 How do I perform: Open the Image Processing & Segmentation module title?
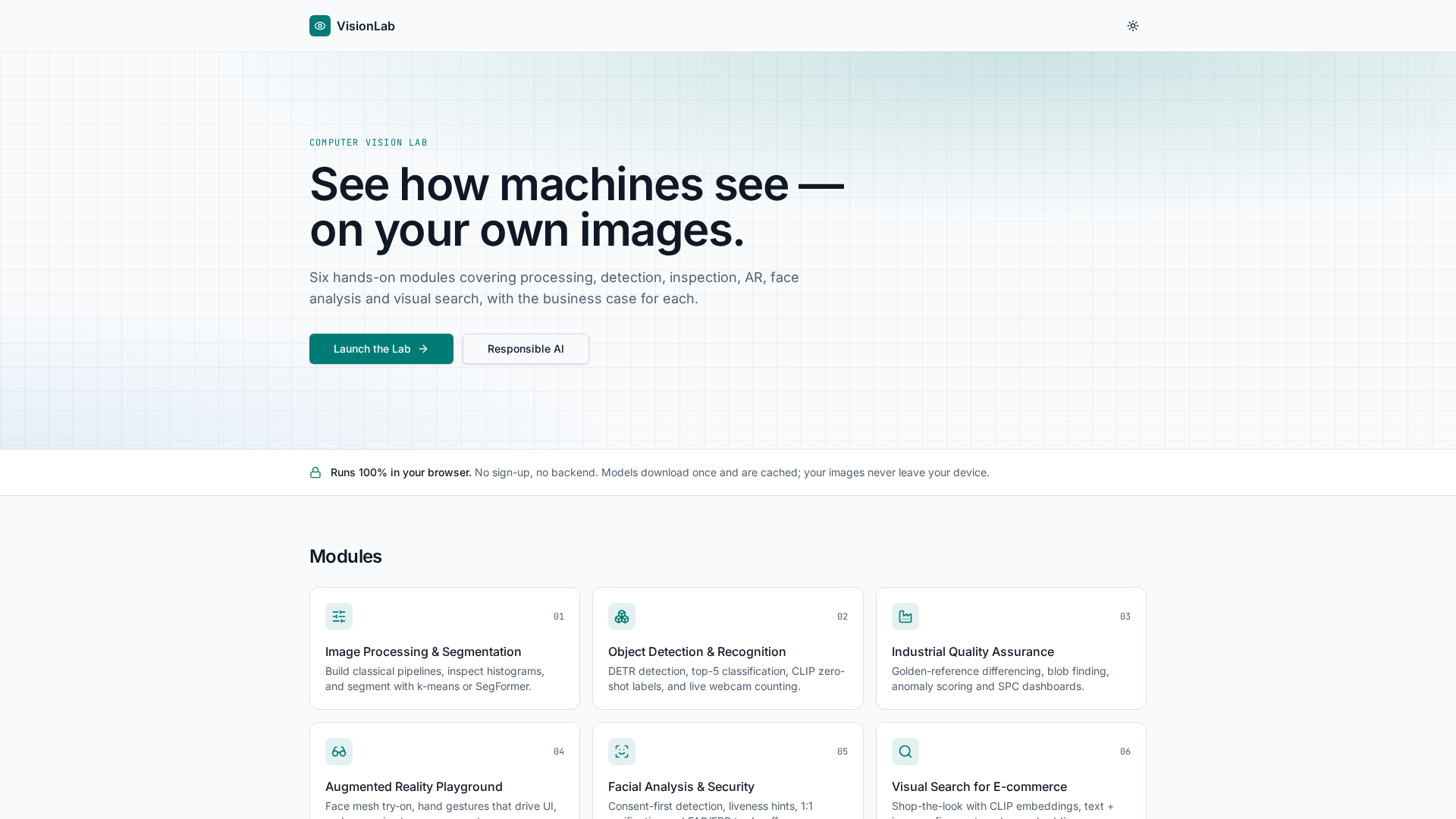(x=423, y=651)
